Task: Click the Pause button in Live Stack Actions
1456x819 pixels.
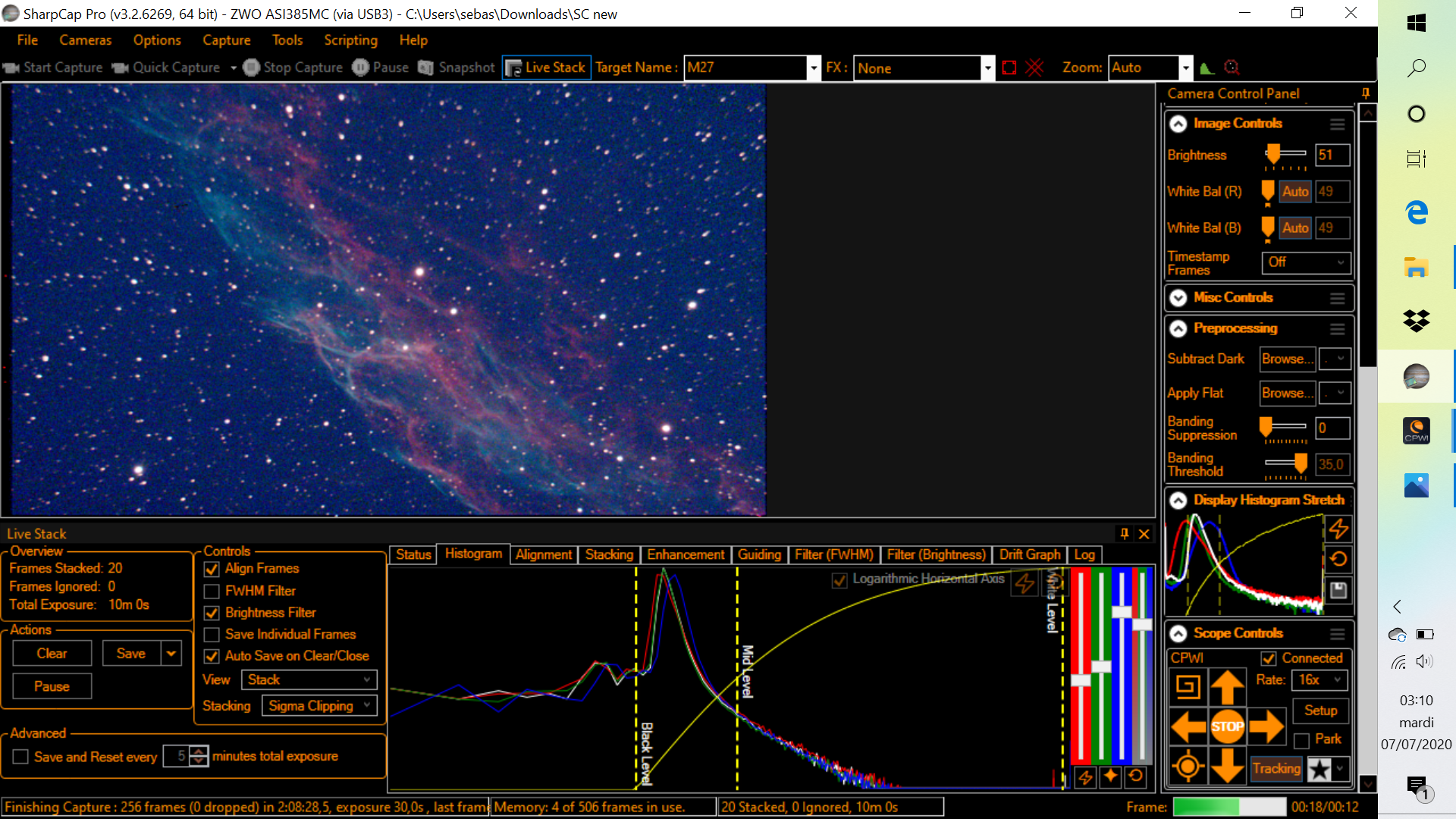Action: [x=52, y=687]
